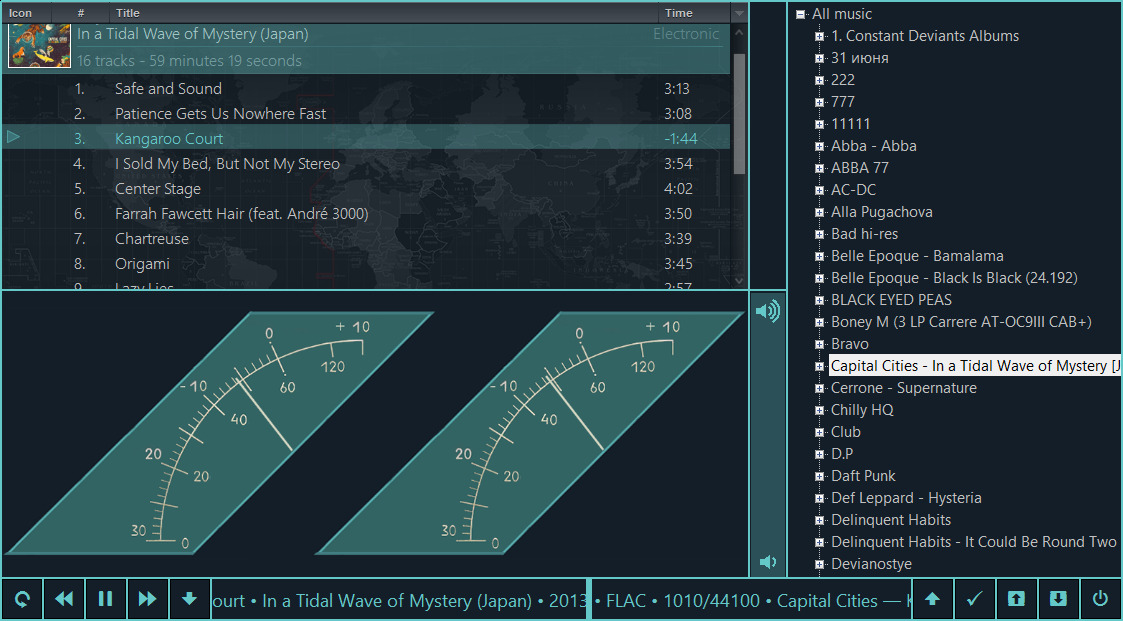Skip to the next track
This screenshot has width=1123, height=621.
[x=148, y=599]
